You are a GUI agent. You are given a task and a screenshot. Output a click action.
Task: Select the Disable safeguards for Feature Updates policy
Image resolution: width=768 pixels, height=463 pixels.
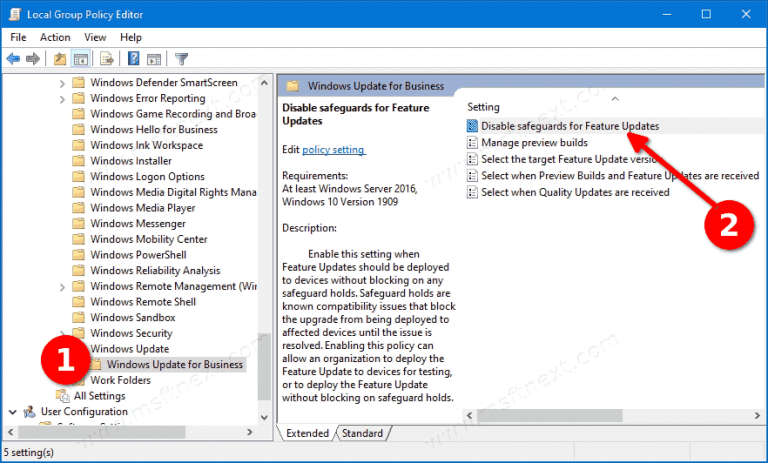click(569, 126)
